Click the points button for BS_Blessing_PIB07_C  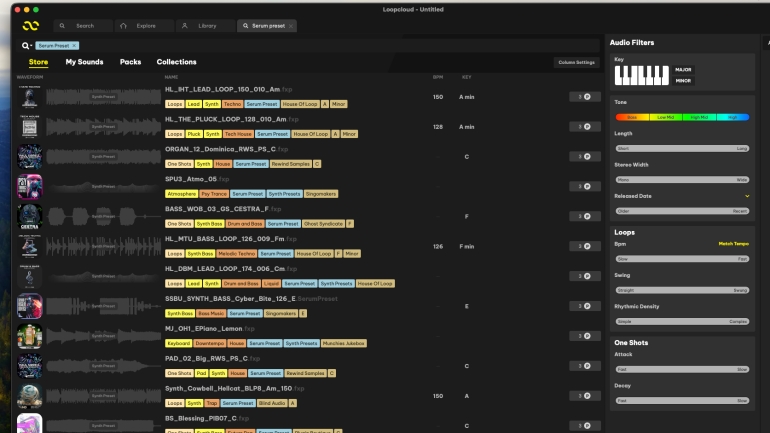pyautogui.click(x=583, y=426)
